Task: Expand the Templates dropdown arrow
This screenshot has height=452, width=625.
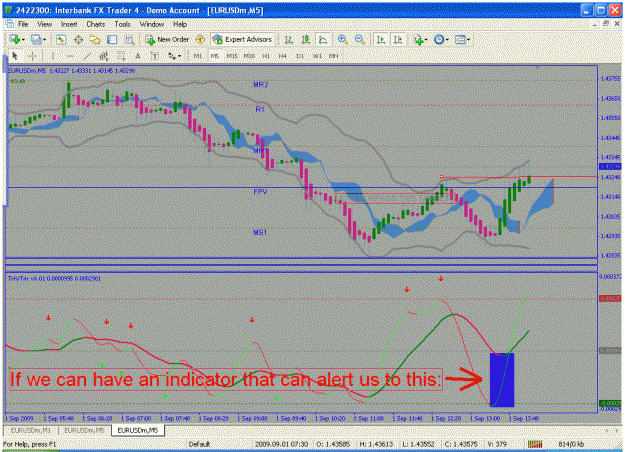Action: (x=468, y=40)
